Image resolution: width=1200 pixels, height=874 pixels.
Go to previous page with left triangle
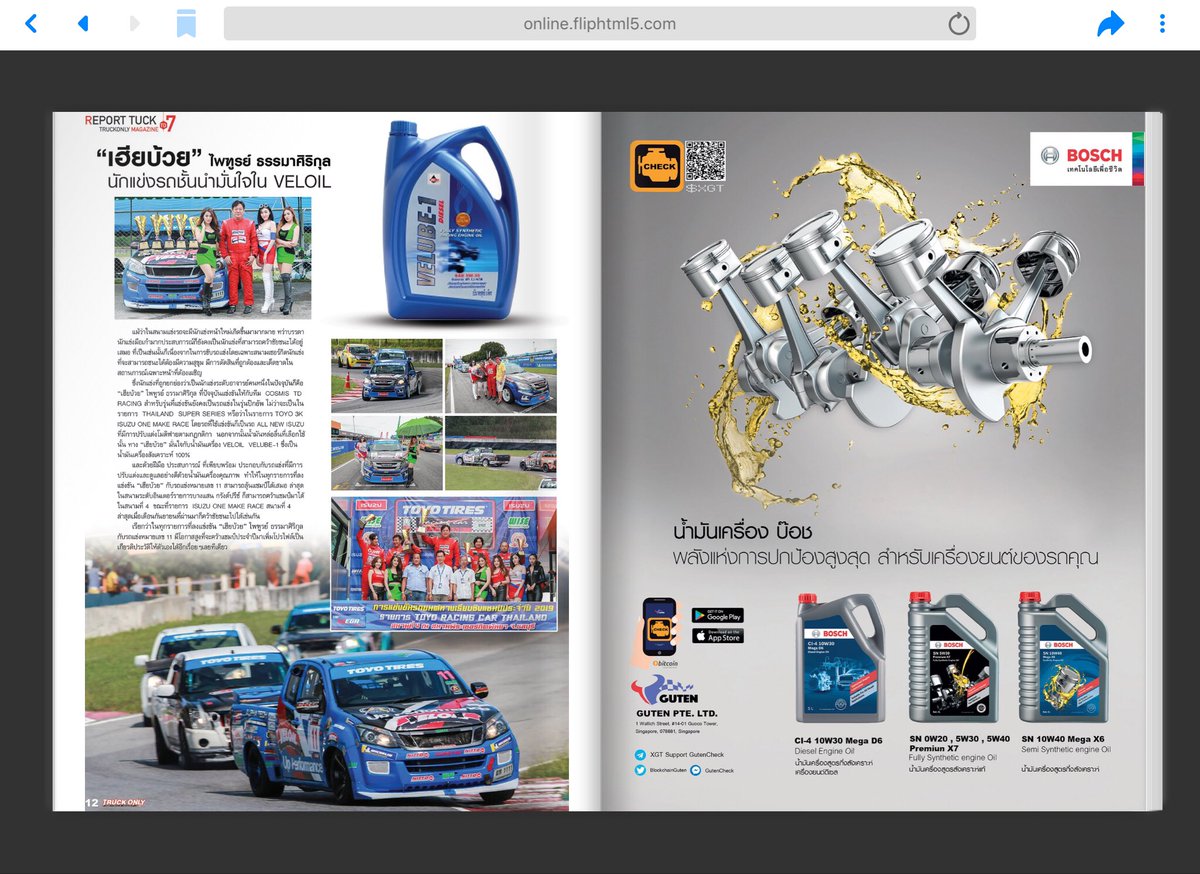pos(83,23)
